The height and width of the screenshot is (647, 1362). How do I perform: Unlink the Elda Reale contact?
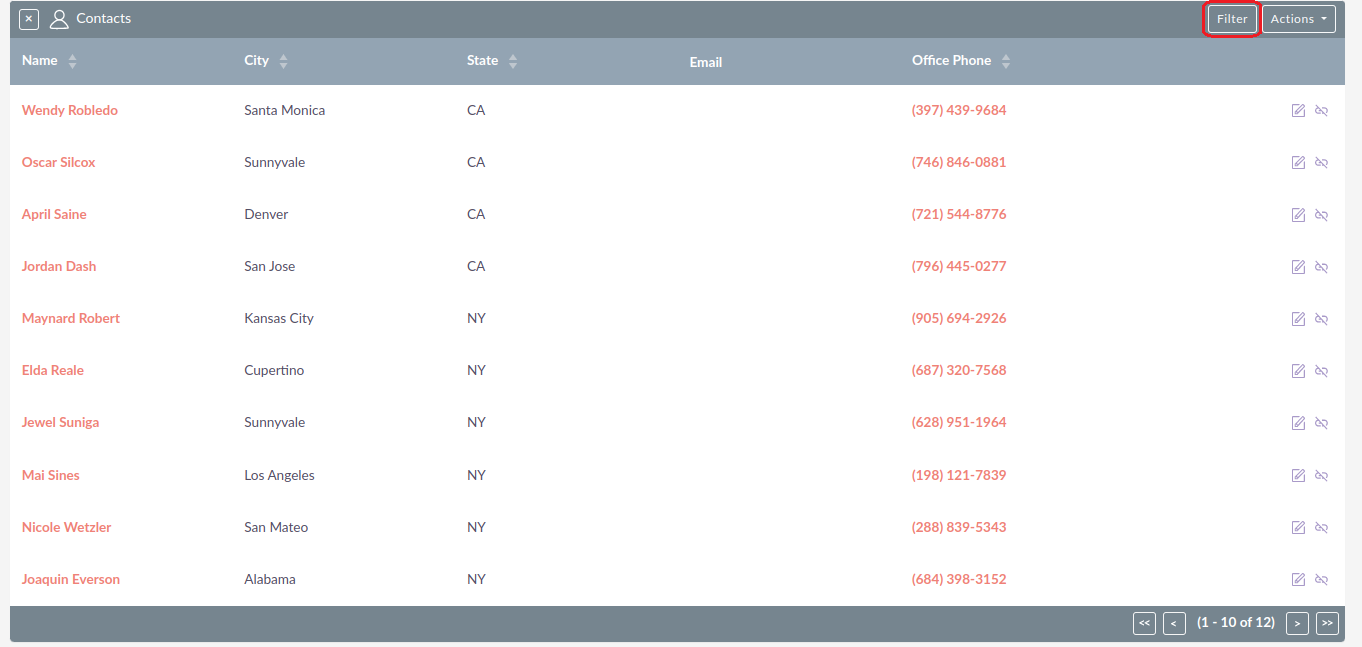click(x=1321, y=371)
